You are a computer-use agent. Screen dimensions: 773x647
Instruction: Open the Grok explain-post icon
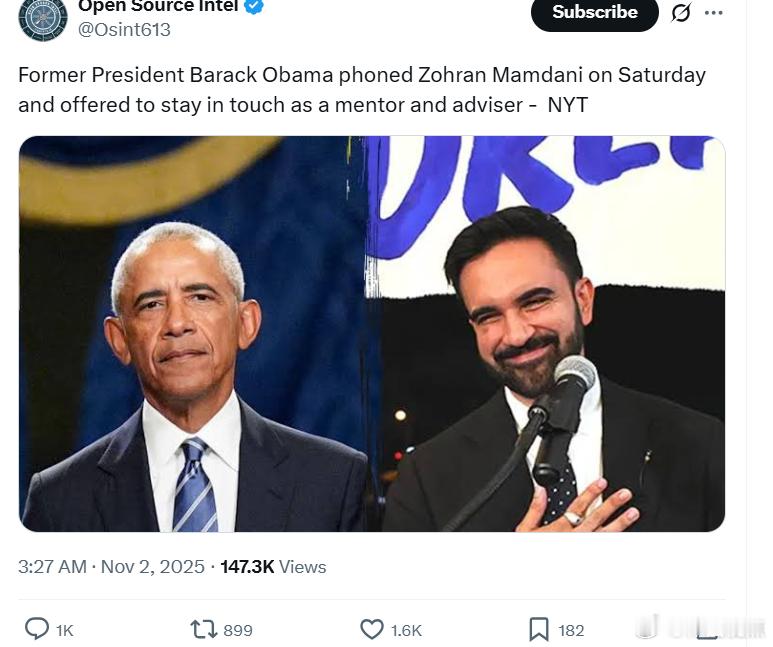point(681,13)
